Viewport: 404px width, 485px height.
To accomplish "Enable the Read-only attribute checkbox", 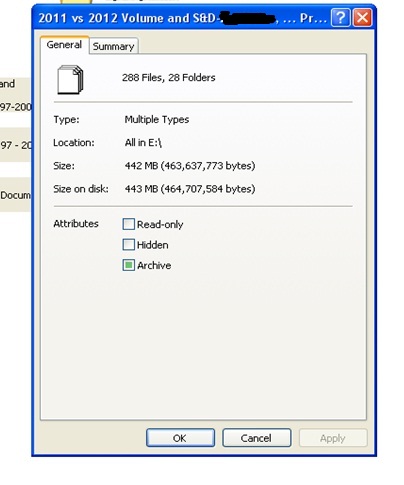I will (129, 224).
